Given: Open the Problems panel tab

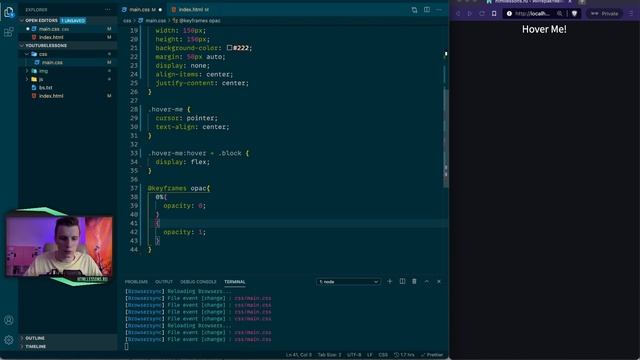Looking at the screenshot, I should [136, 282].
